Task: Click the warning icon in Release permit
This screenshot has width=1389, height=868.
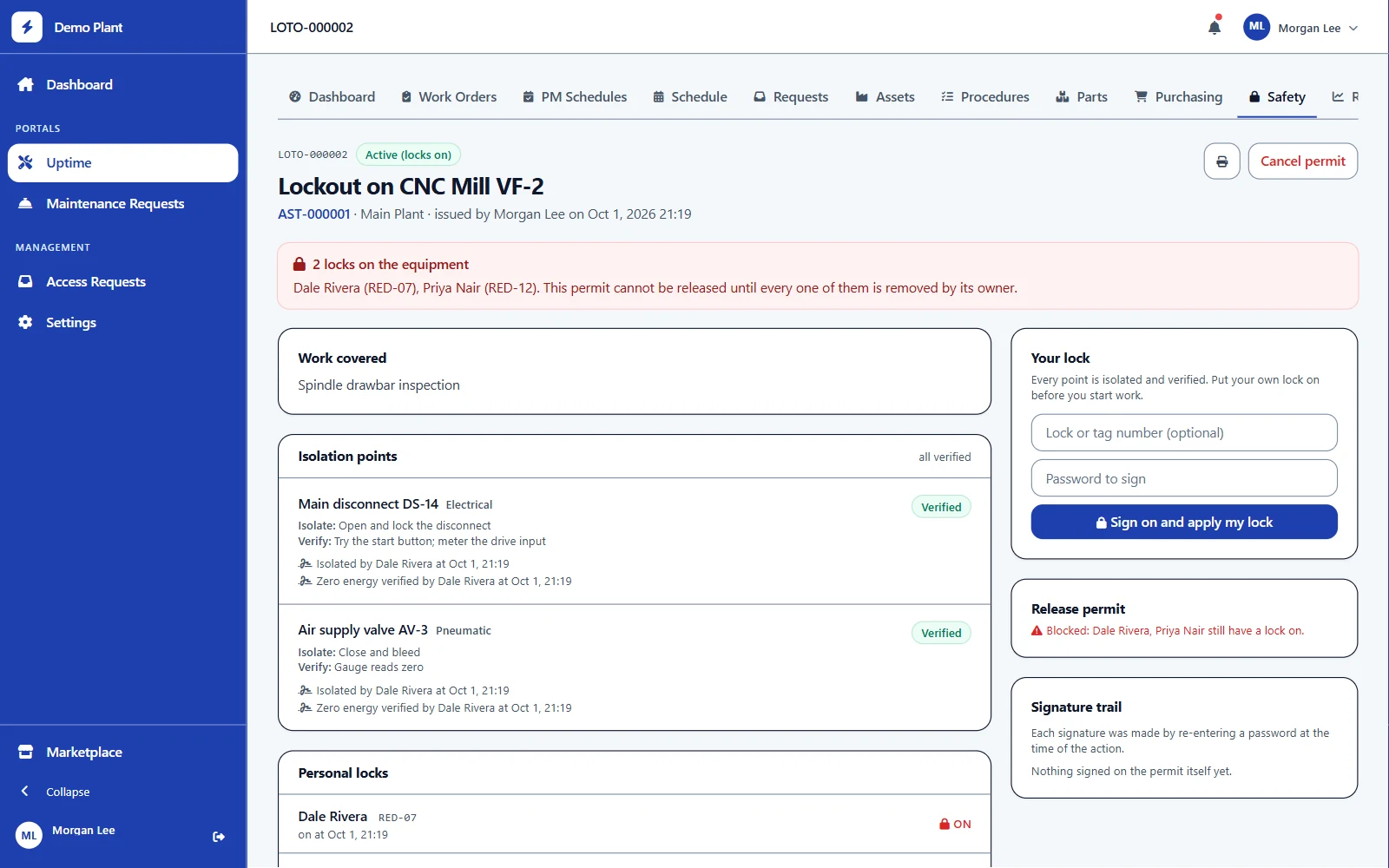Action: tap(1037, 631)
